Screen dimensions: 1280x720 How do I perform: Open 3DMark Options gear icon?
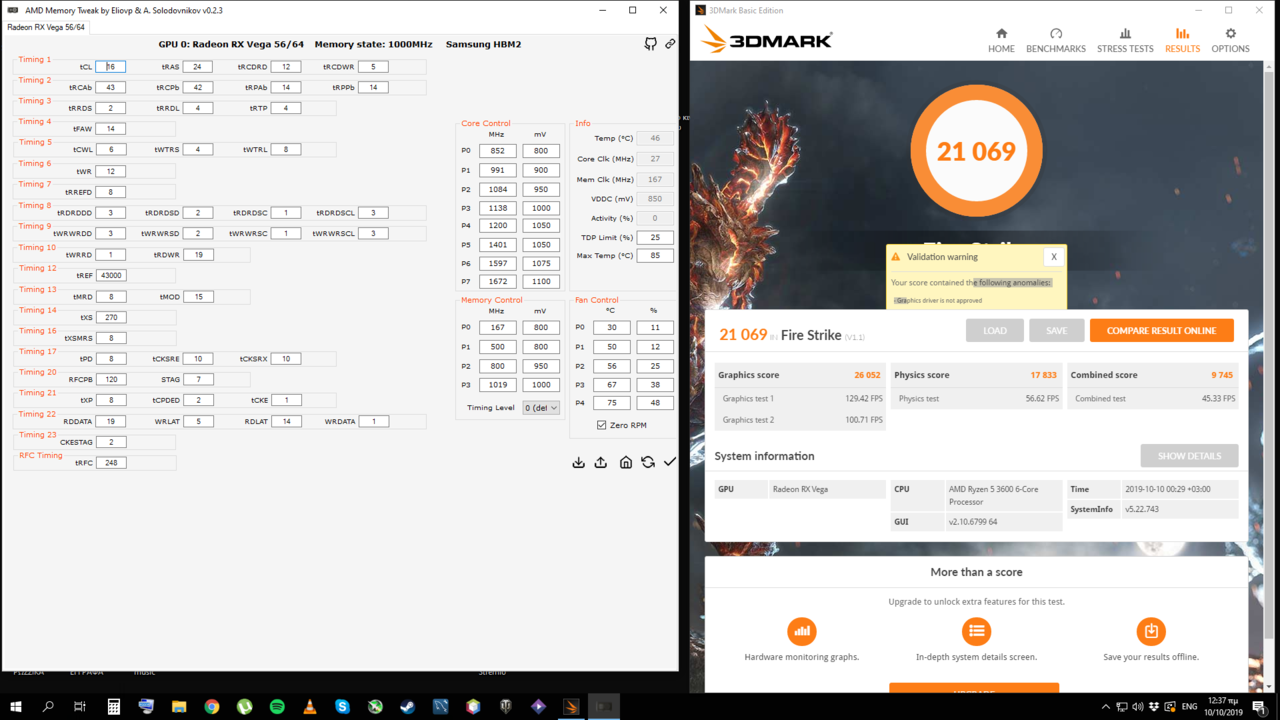coord(1230,34)
